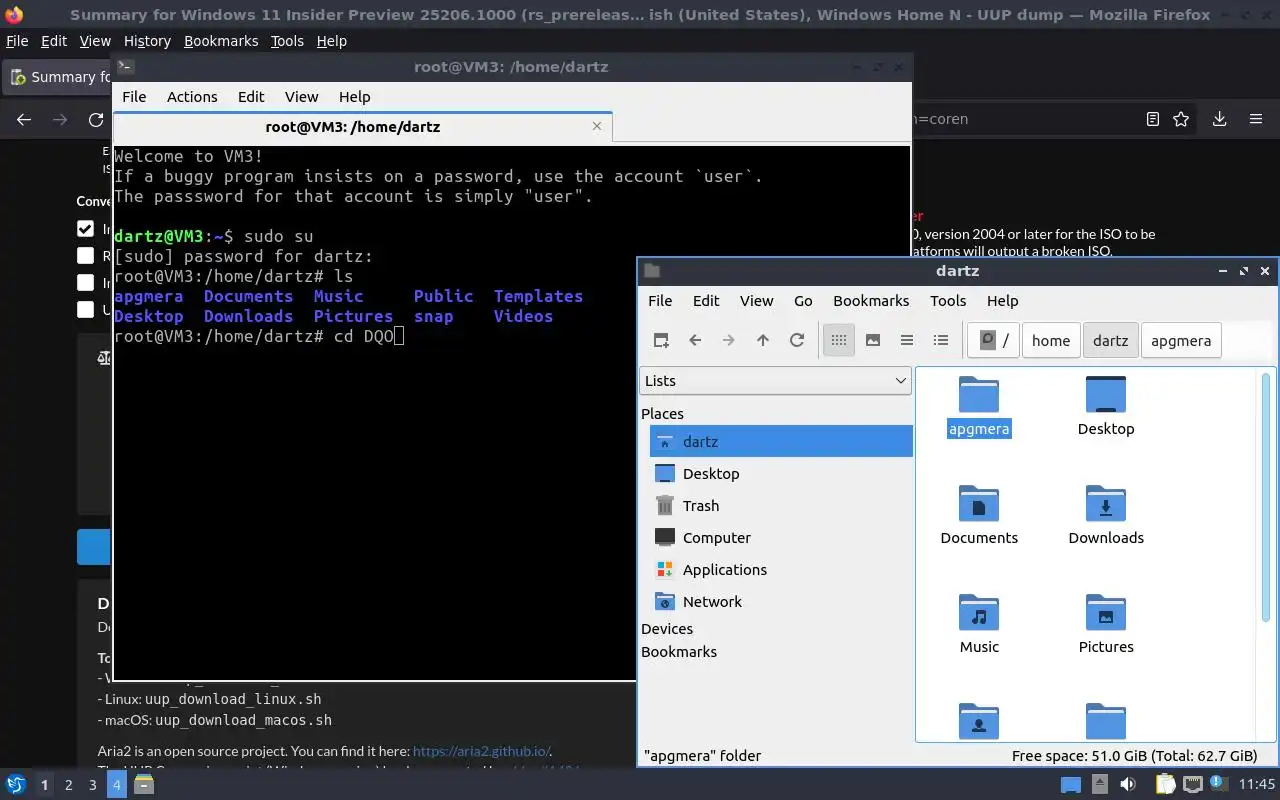Open the Pictures folder icon
Screen dimensions: 1280x800
tap(1106, 613)
